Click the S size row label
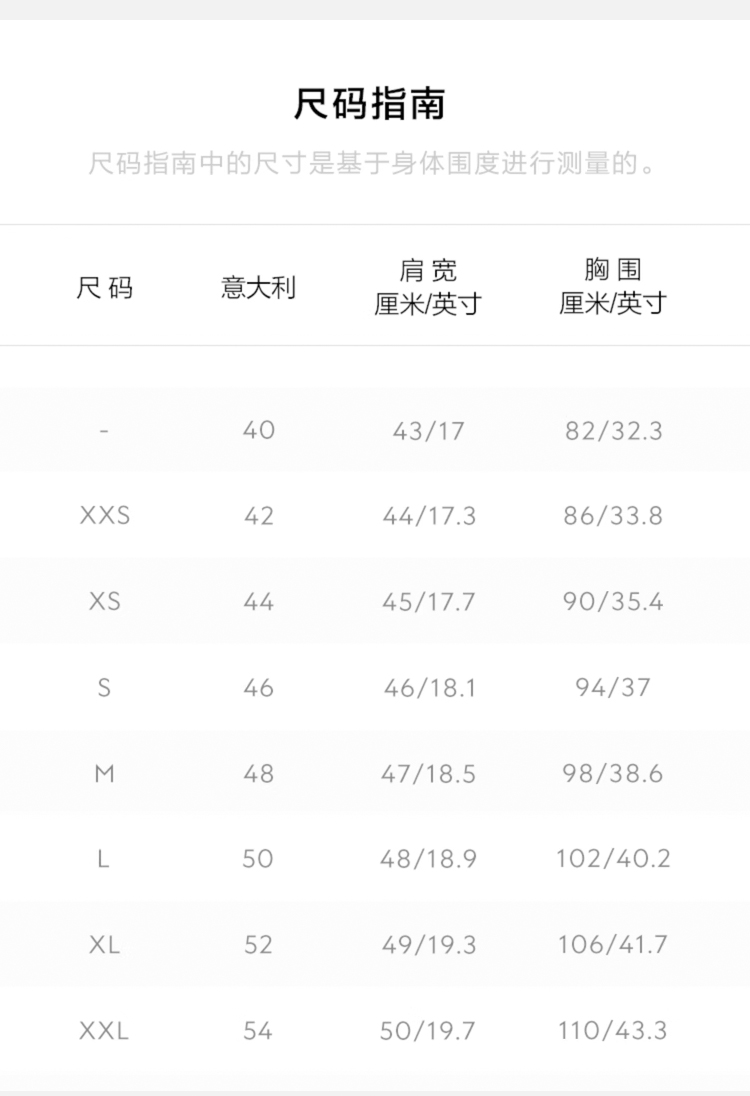 [x=104, y=688]
